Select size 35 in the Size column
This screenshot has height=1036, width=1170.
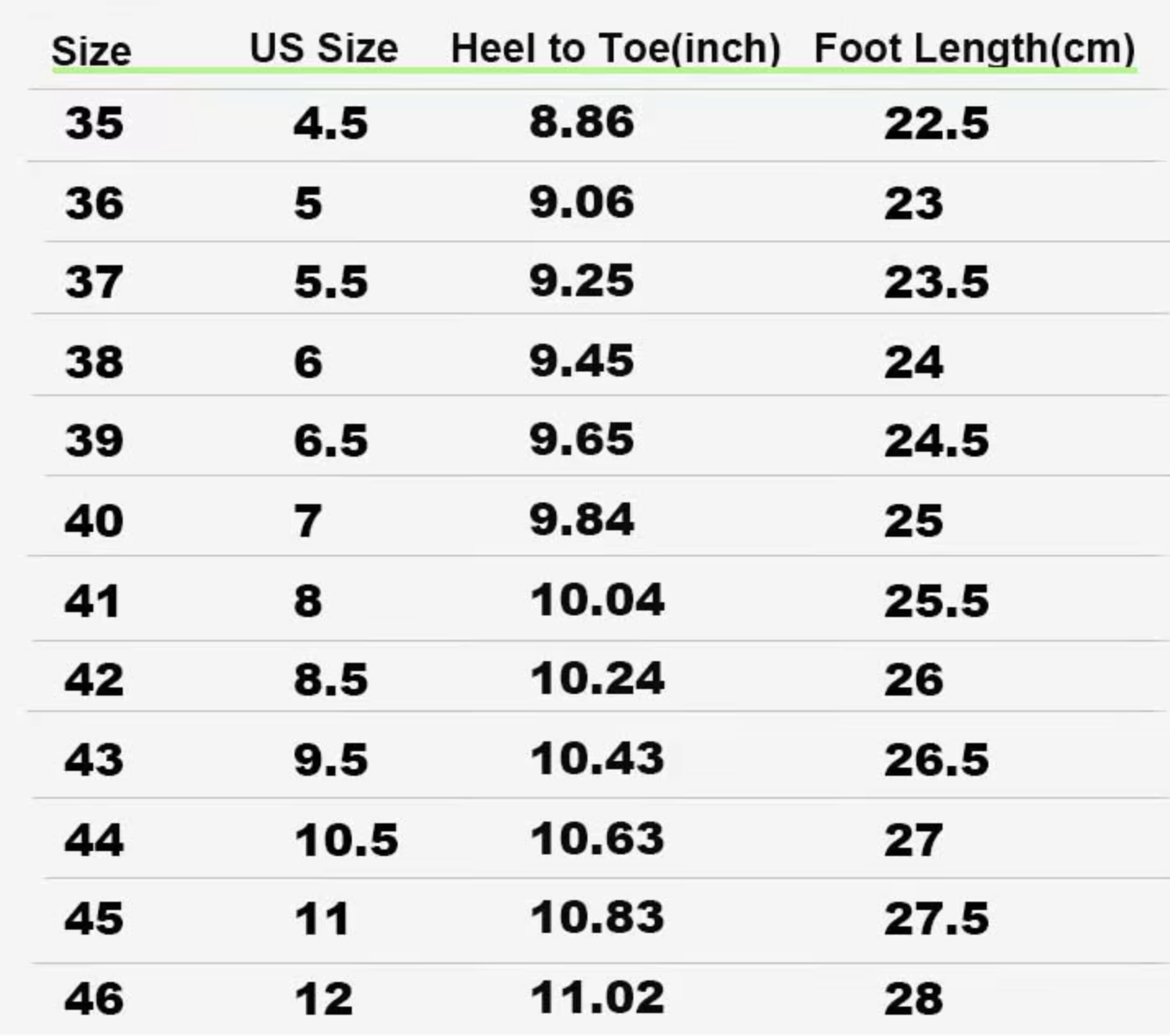tap(94, 124)
